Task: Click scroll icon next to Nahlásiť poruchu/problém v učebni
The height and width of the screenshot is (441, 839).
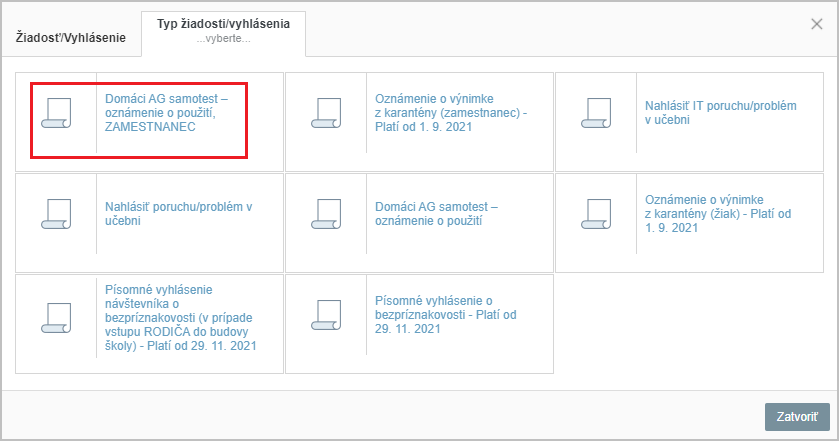Action: coord(56,214)
